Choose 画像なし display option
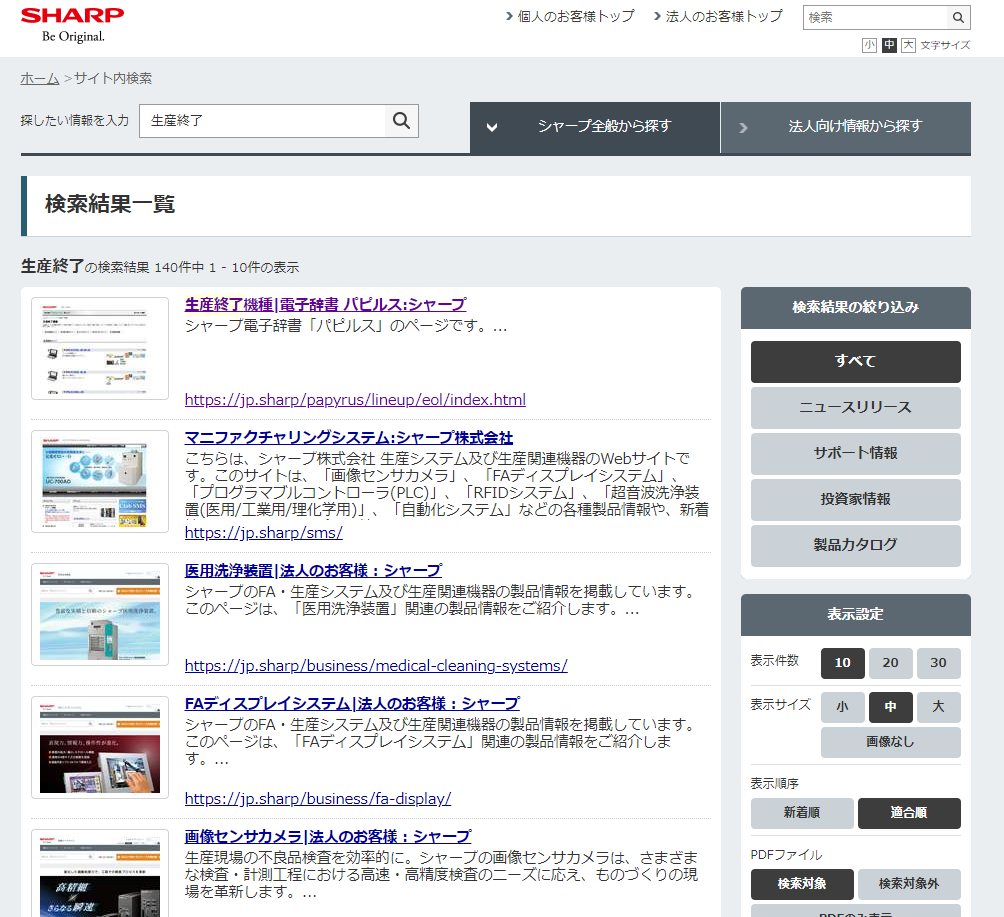 pos(890,743)
